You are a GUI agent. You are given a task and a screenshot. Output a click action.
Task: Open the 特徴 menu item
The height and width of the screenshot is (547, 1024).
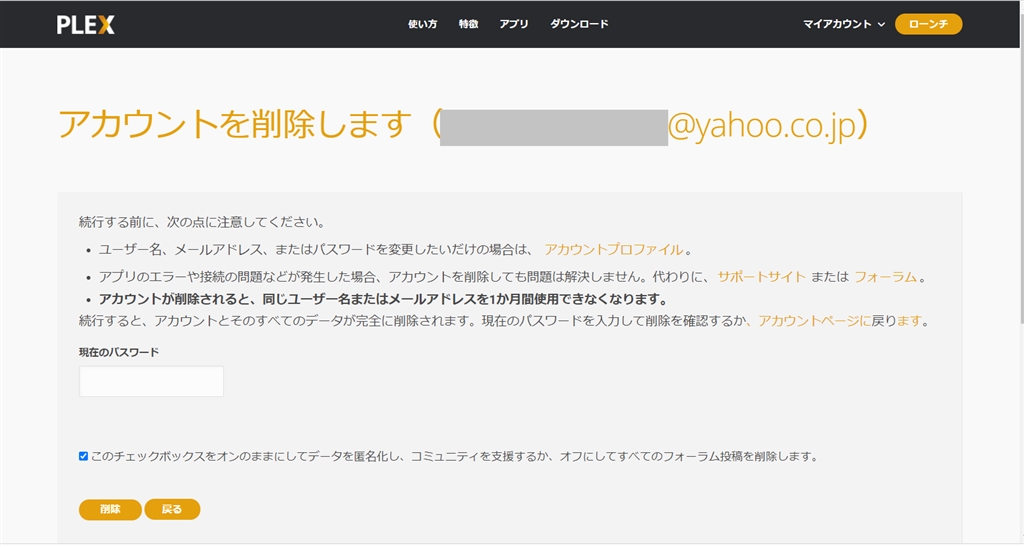tap(468, 24)
